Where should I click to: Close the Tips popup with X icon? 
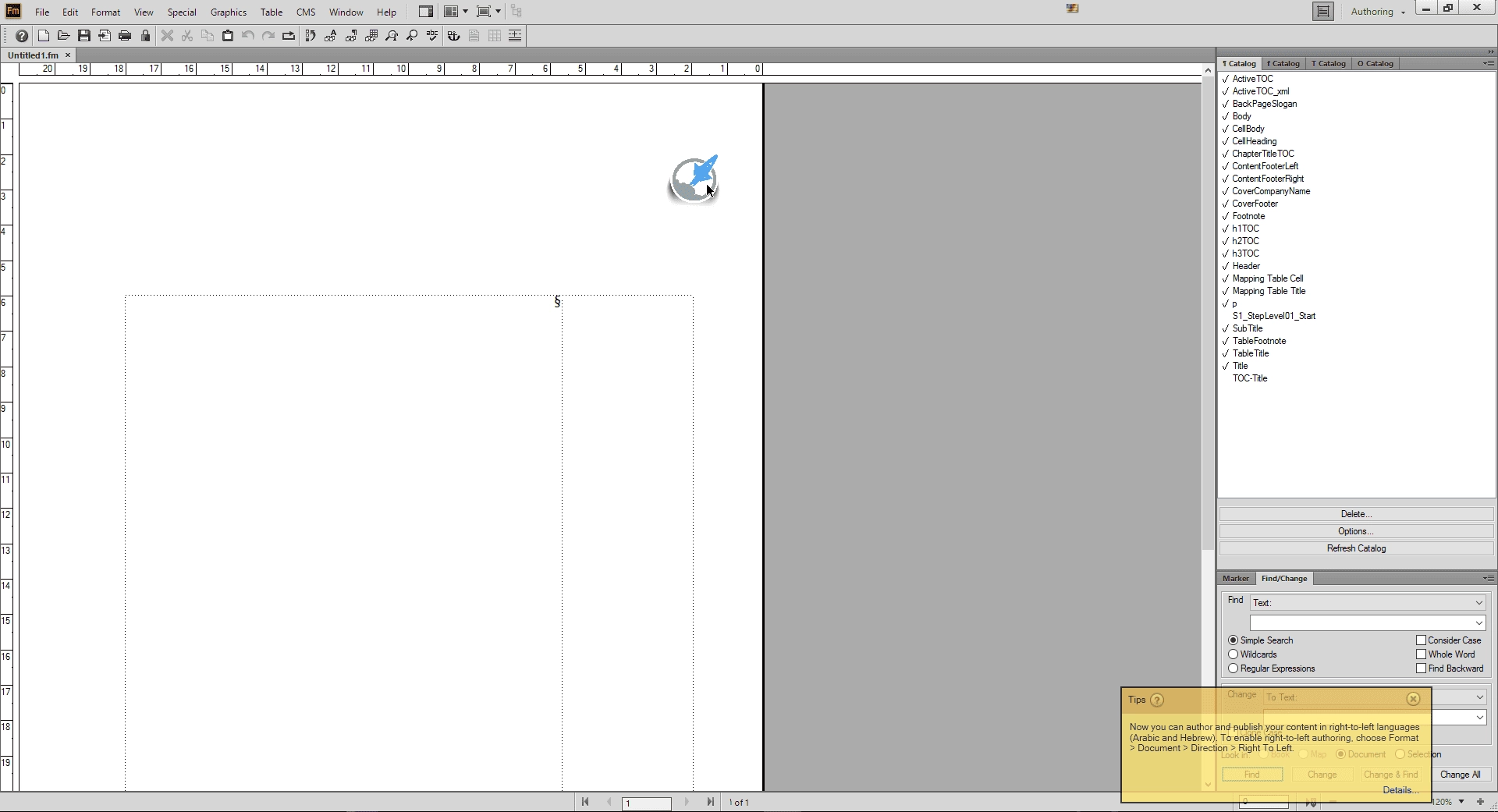[x=1413, y=699]
